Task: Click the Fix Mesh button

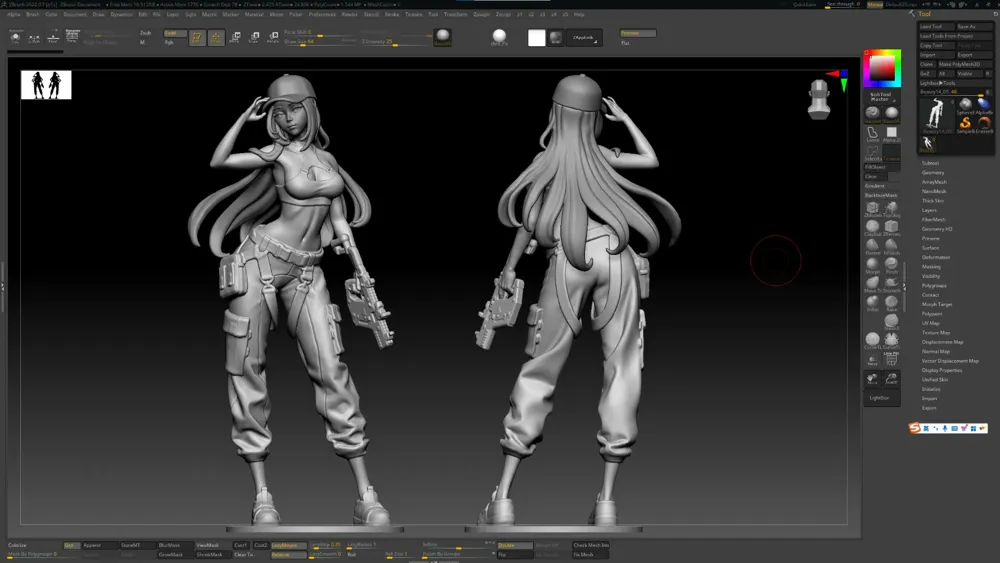Action: point(591,555)
